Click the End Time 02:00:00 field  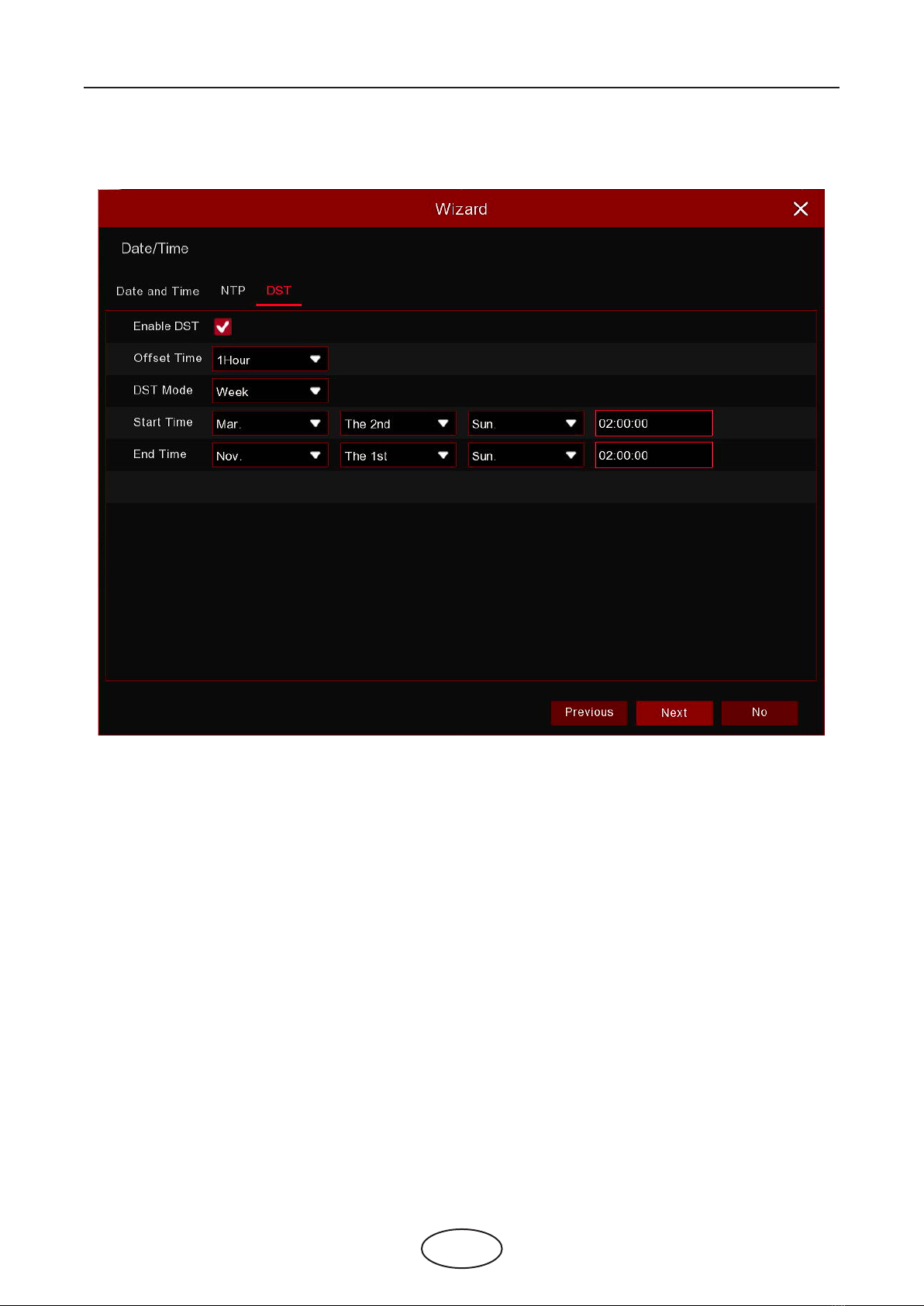[653, 455]
